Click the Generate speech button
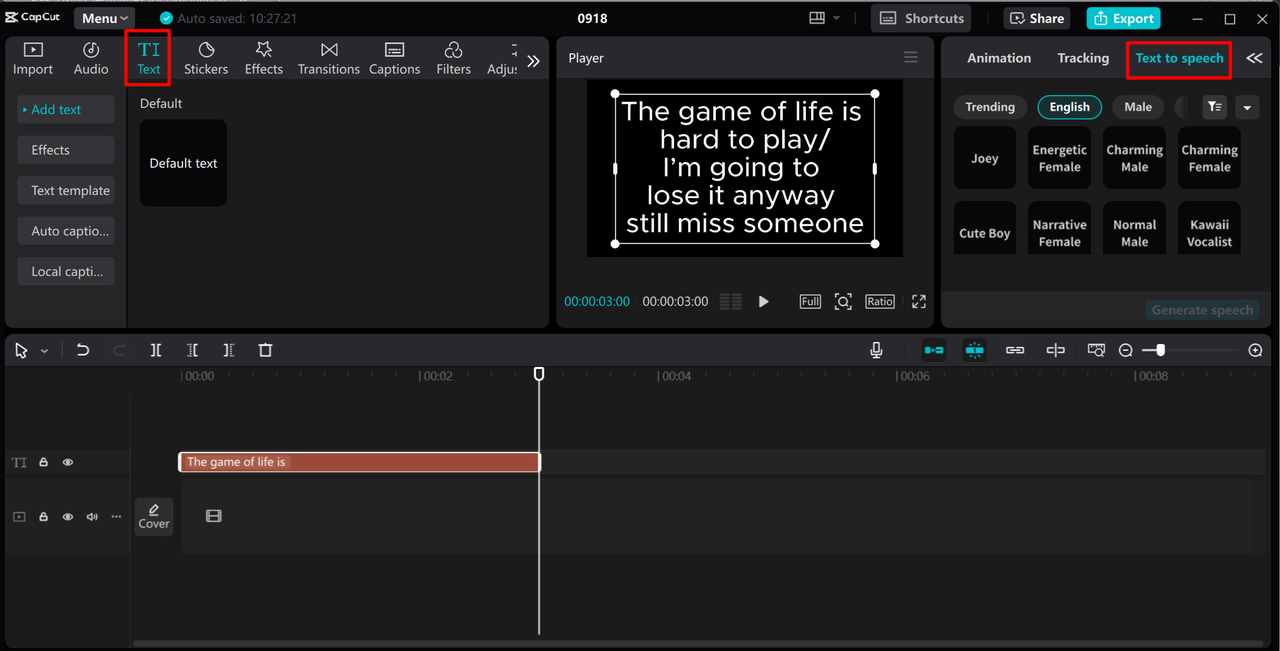Viewport: 1280px width, 651px height. coord(1202,310)
